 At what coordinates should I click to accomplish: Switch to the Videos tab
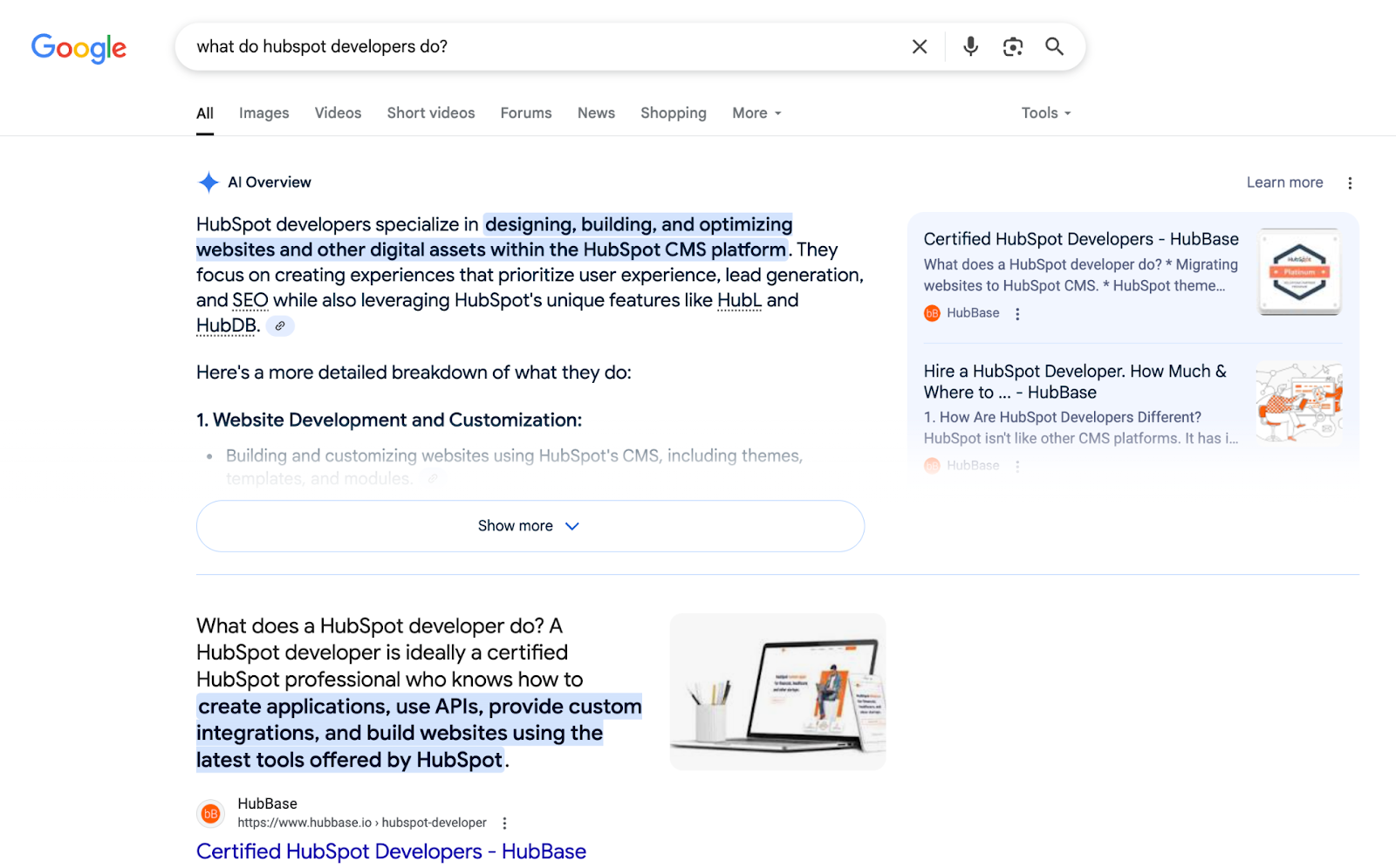pyautogui.click(x=338, y=113)
